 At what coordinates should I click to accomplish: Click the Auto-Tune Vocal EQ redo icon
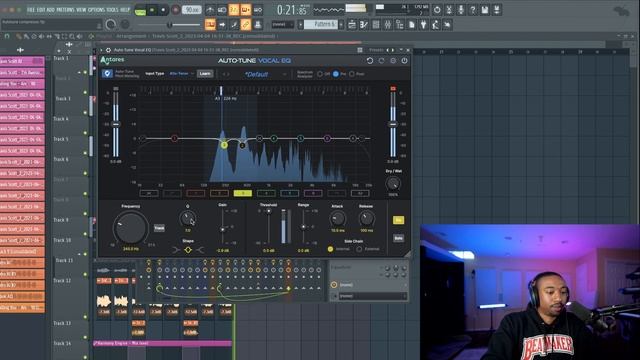point(382,61)
